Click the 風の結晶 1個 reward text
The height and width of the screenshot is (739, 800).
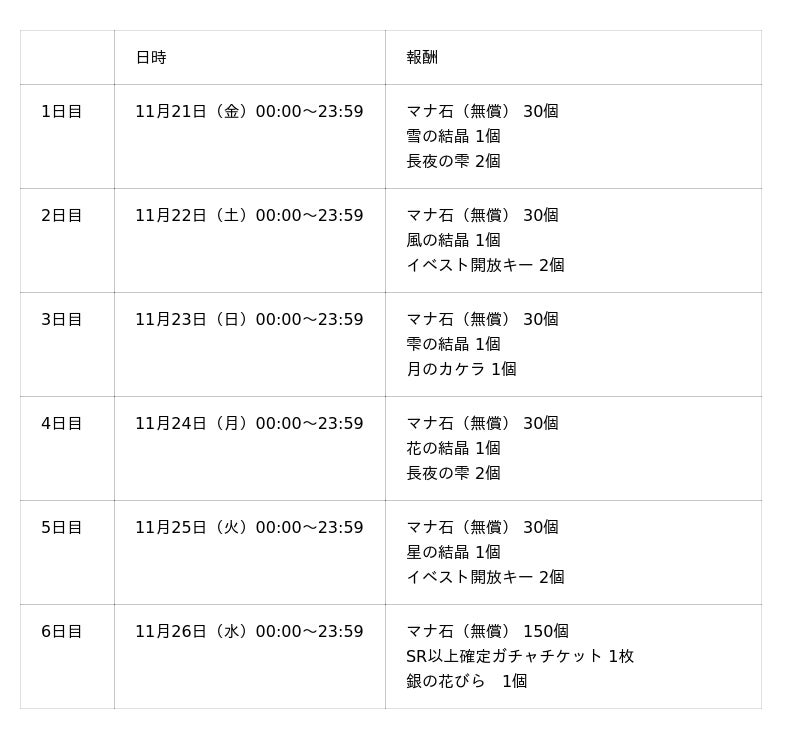tap(453, 241)
